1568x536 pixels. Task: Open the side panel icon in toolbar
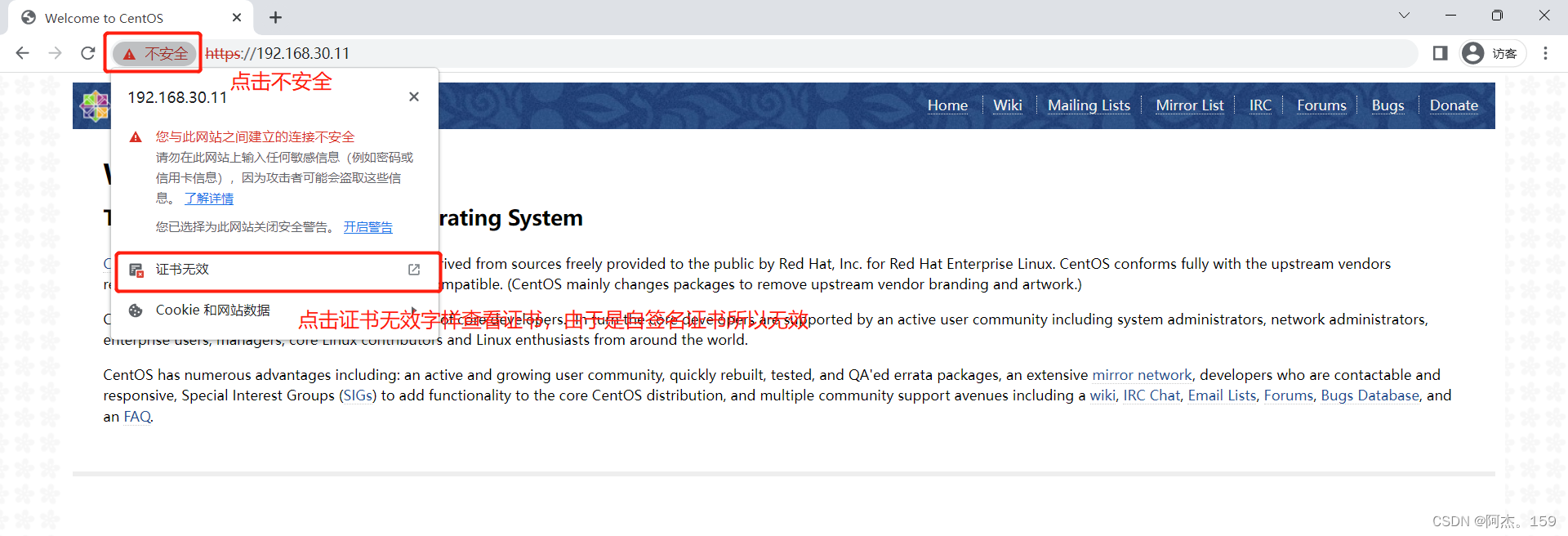1440,53
